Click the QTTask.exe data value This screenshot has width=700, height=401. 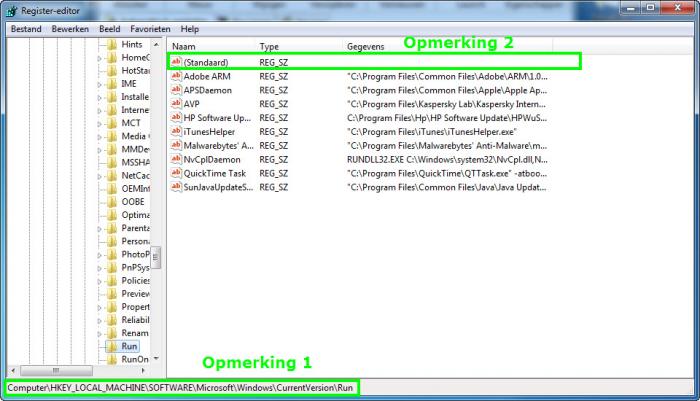(447, 173)
